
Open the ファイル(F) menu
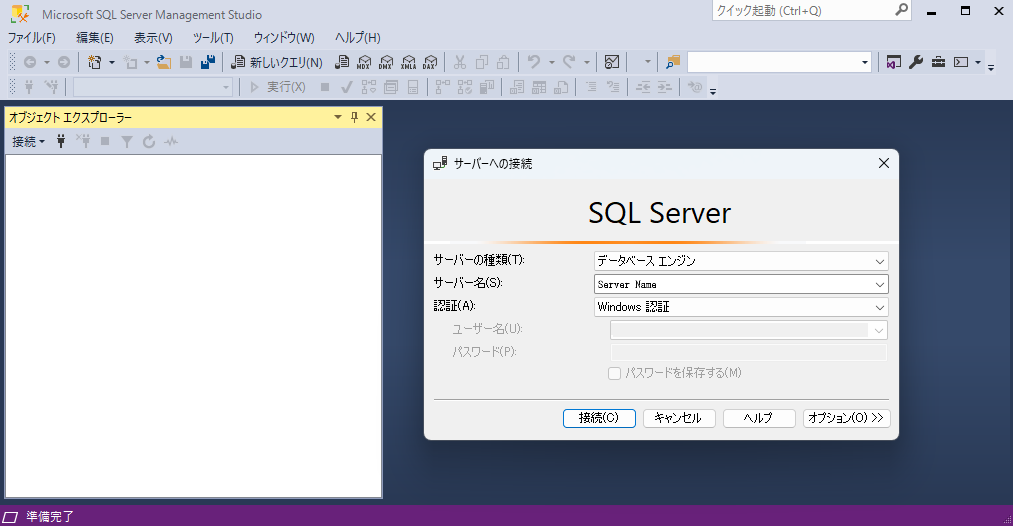pos(32,37)
